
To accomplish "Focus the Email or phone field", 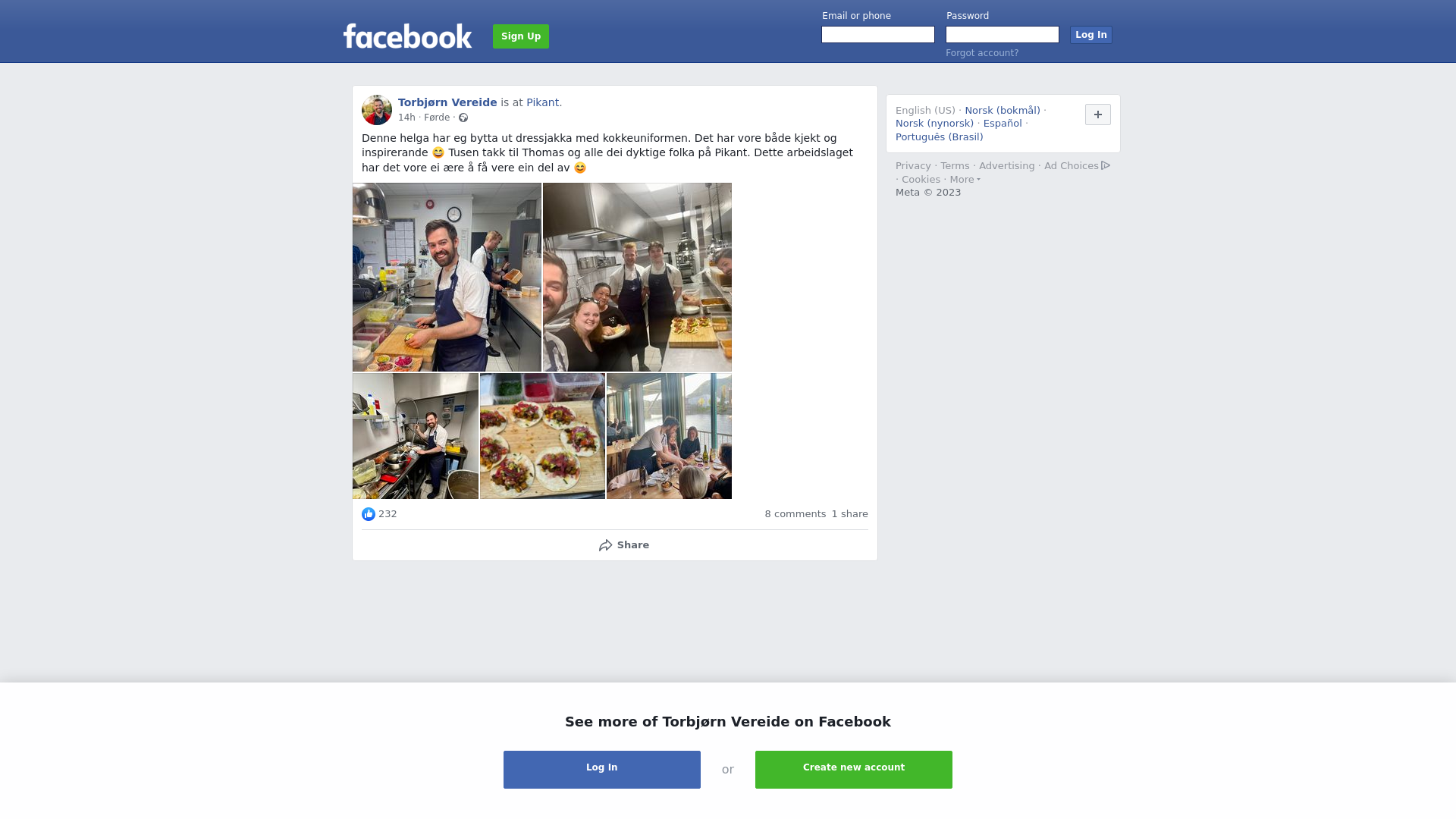I will pos(878,35).
